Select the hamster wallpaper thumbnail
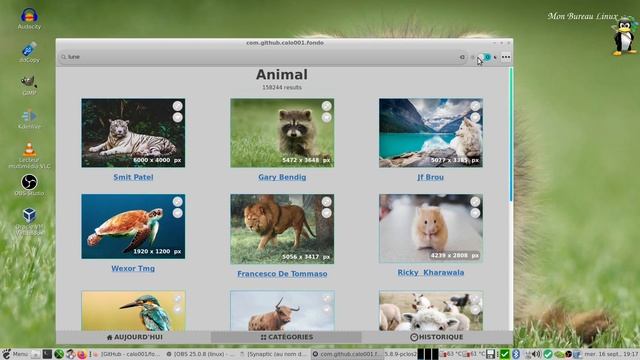 (431, 228)
